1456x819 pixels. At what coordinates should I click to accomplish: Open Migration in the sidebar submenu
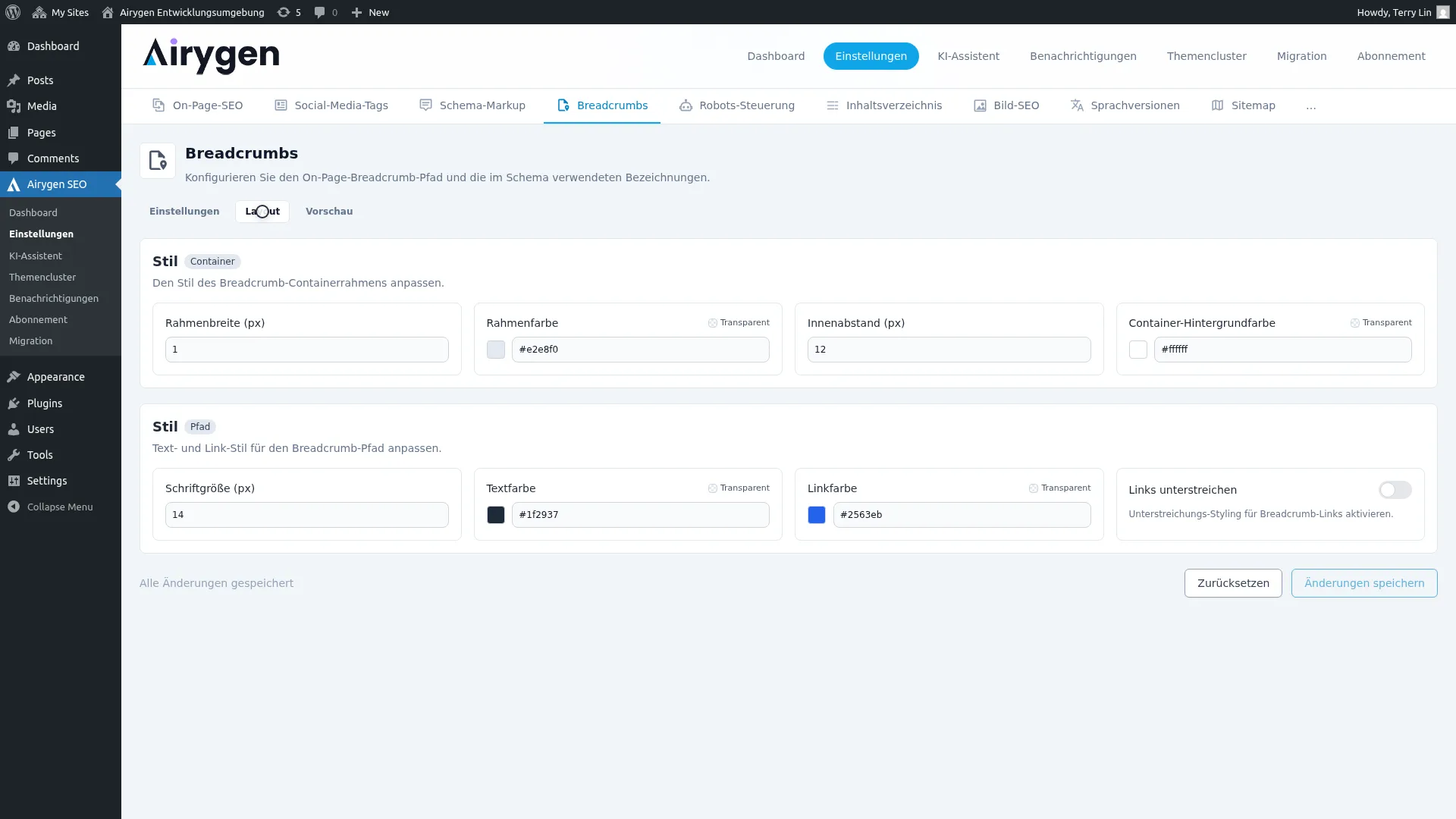[x=30, y=340]
